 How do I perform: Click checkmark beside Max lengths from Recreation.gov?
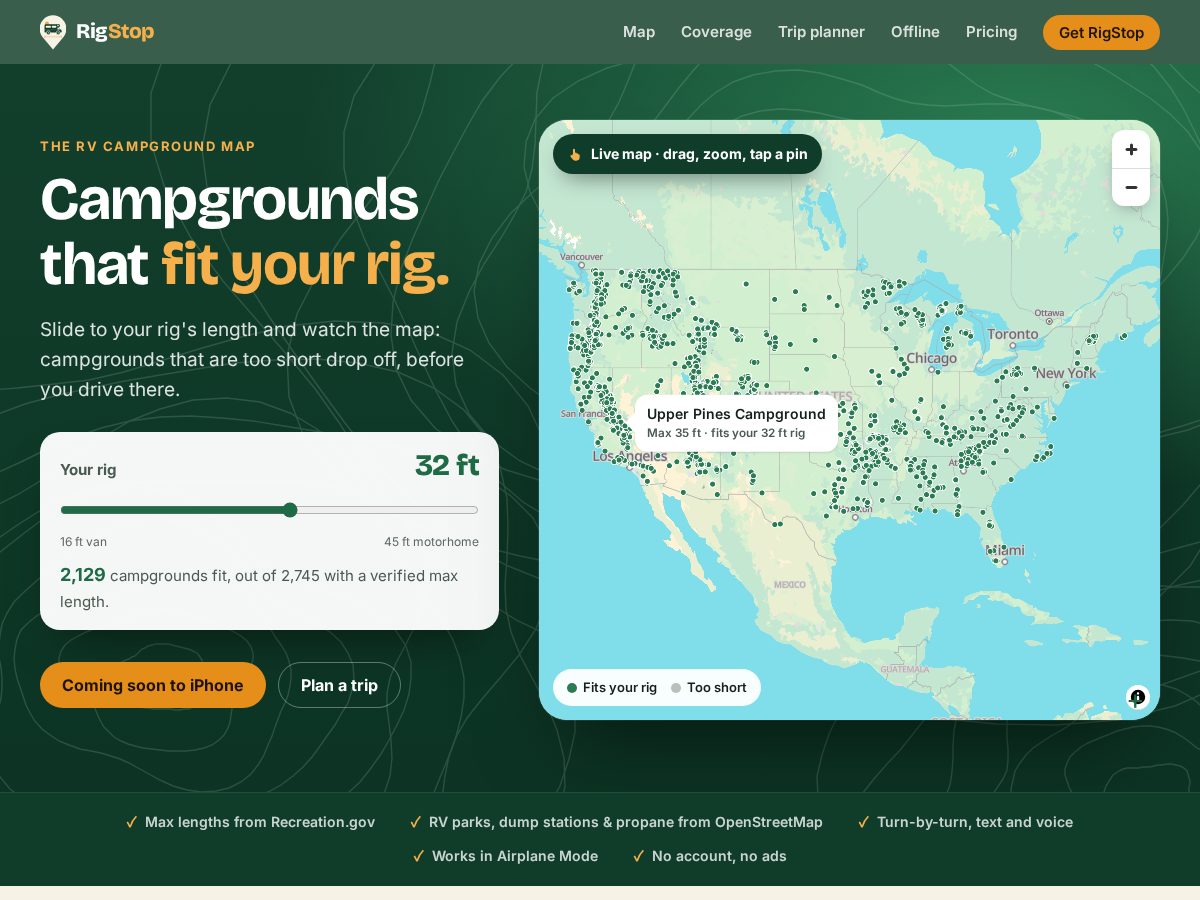132,822
